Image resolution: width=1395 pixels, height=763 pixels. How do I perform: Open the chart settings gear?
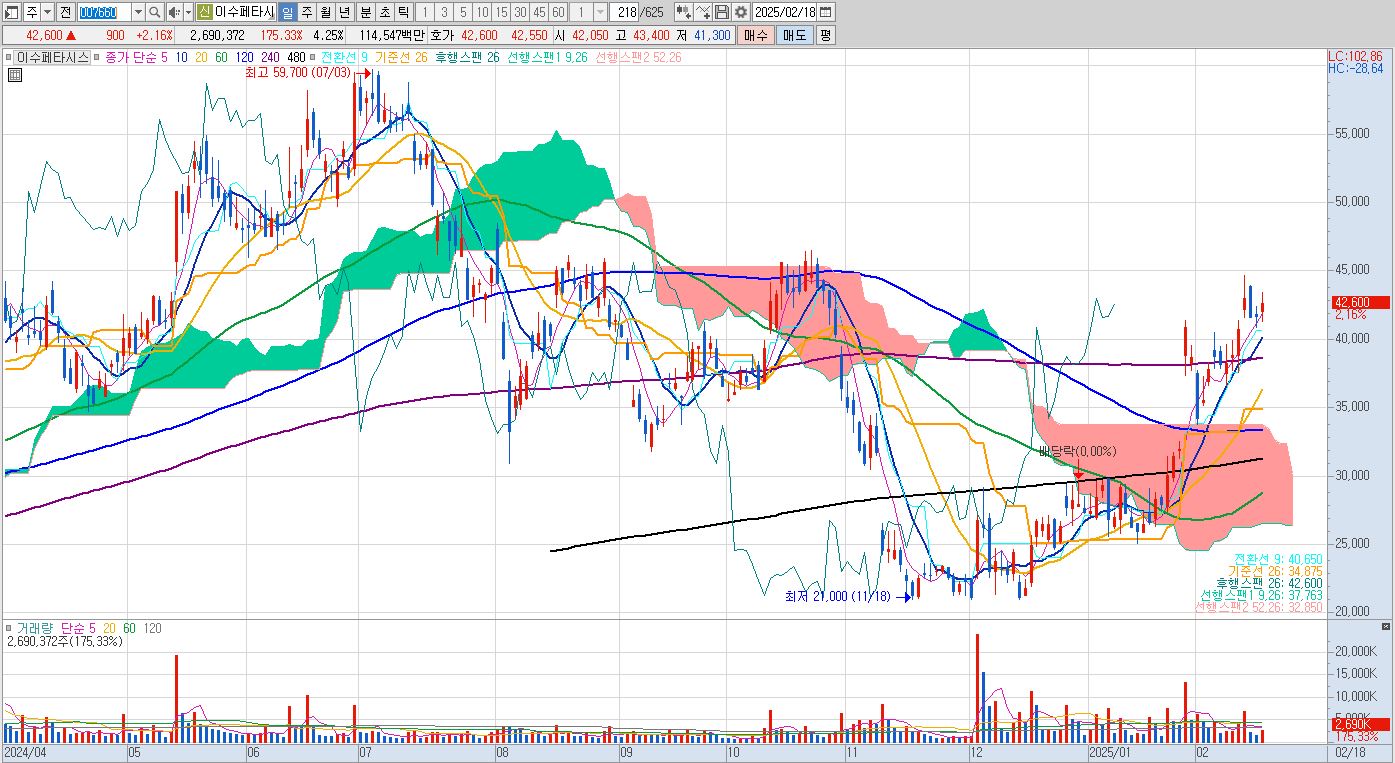pos(740,12)
